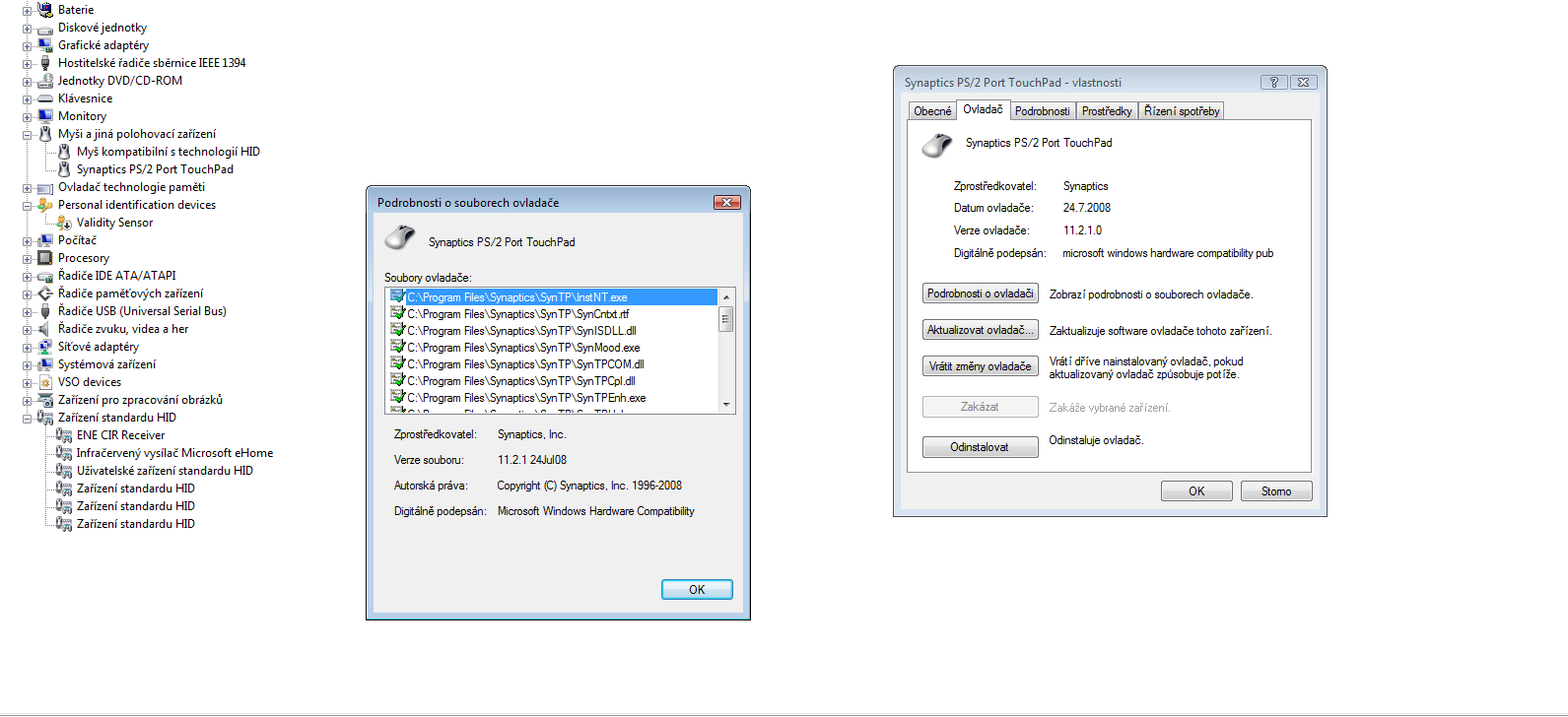Click OK in the driver file details dialog
This screenshot has height=717, width=1568.
(x=697, y=590)
